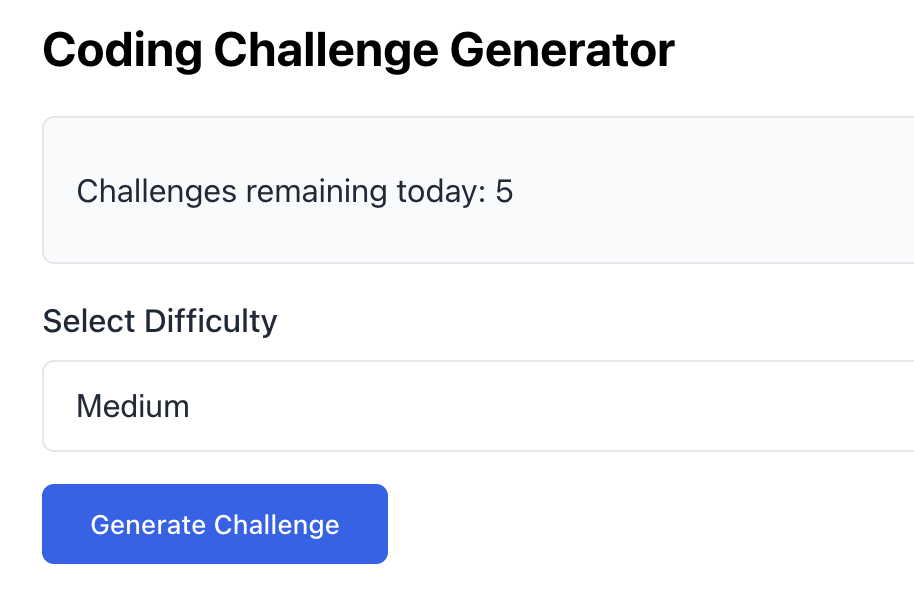Click the word Medium in the combo box
The height and width of the screenshot is (594, 914).
(x=133, y=407)
